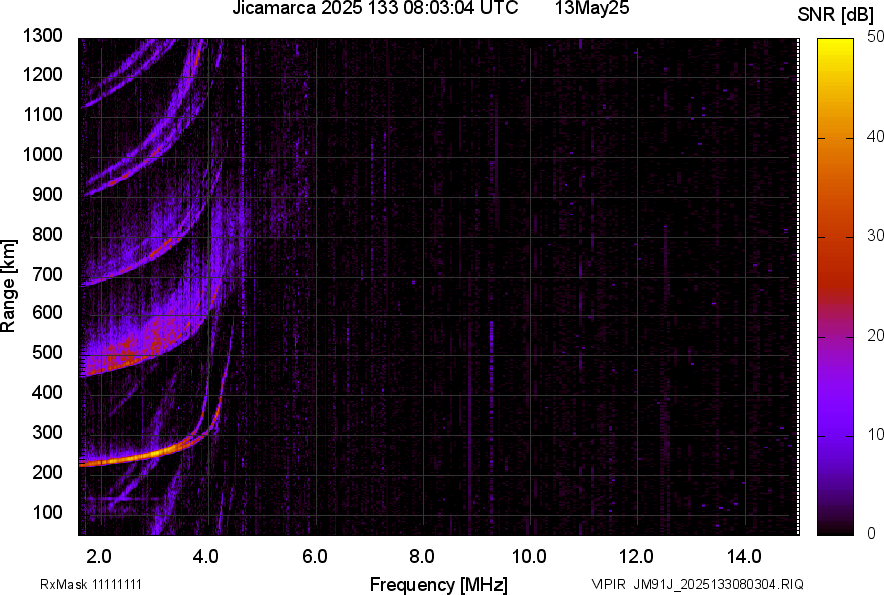Click the '0' colorbar tick label
884x595 pixels.
coord(872,533)
